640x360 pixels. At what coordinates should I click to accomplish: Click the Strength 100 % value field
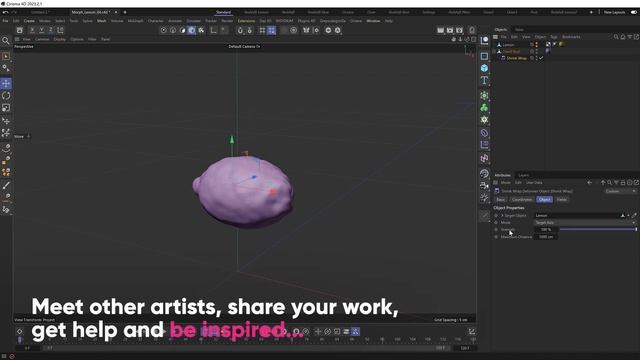tap(546, 229)
